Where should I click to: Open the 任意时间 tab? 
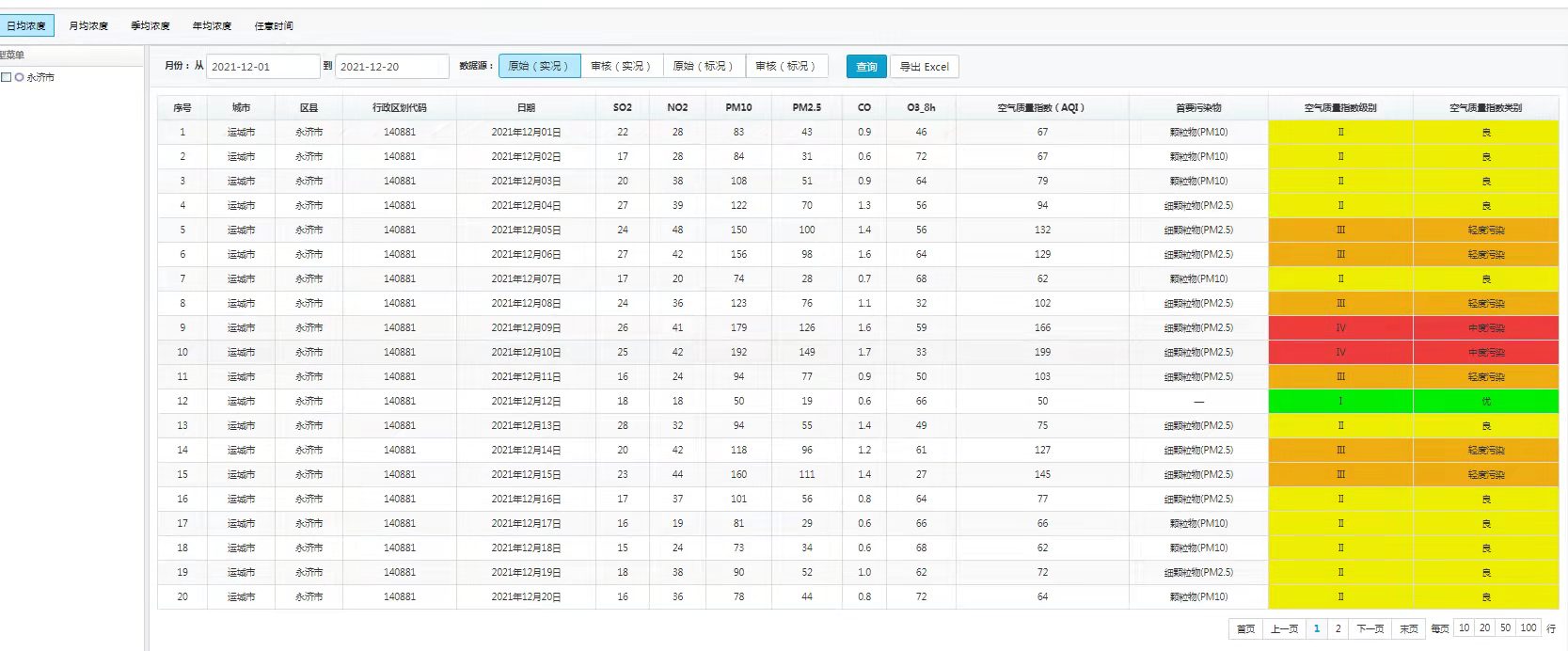pyautogui.click(x=274, y=25)
